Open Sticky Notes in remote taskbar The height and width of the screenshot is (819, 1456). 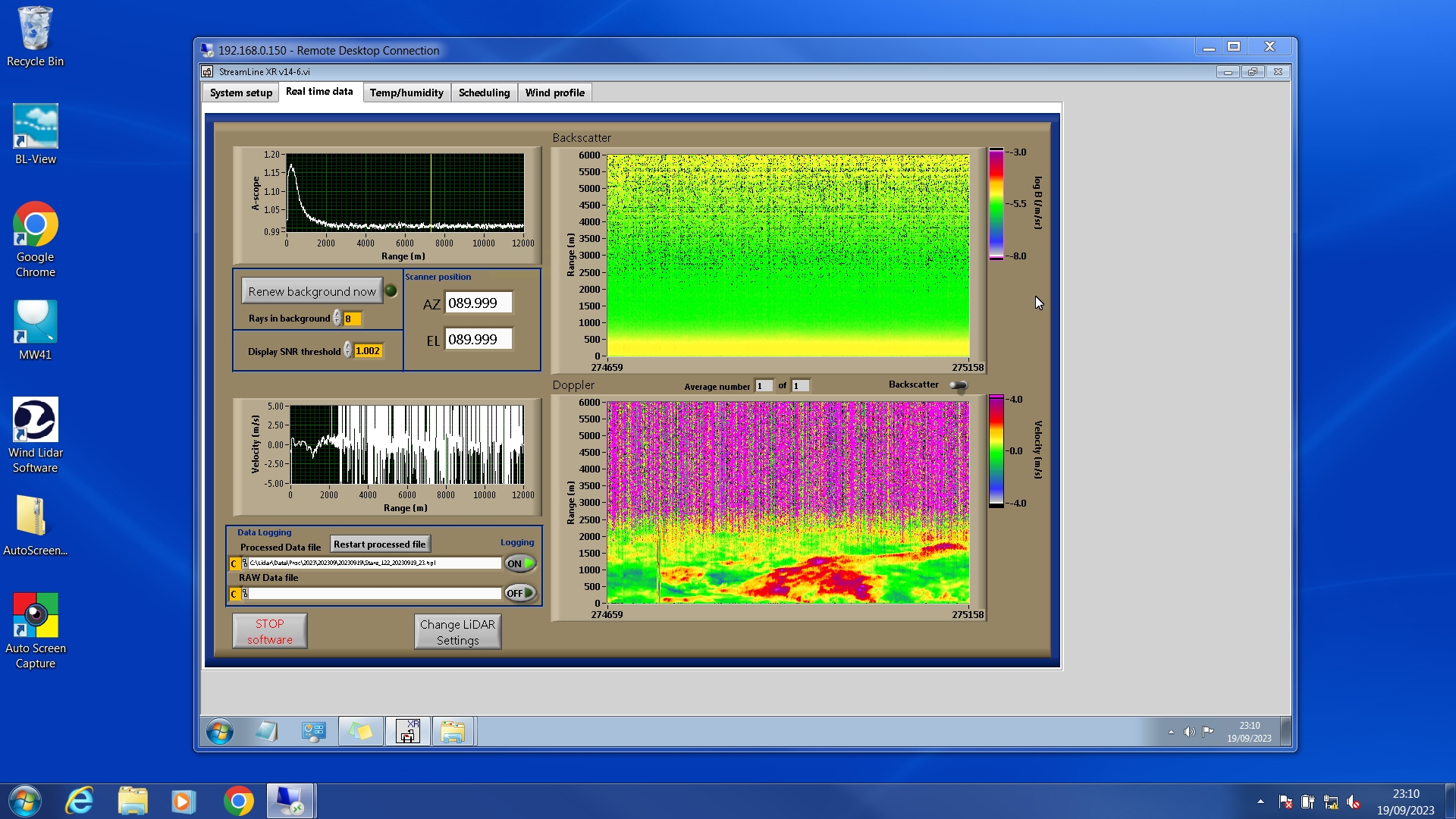[x=360, y=732]
